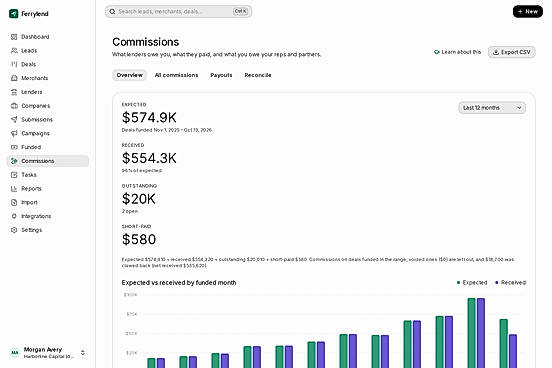The image size is (552, 368).
Task: Click the $20K outstanding value
Action: [x=139, y=199]
